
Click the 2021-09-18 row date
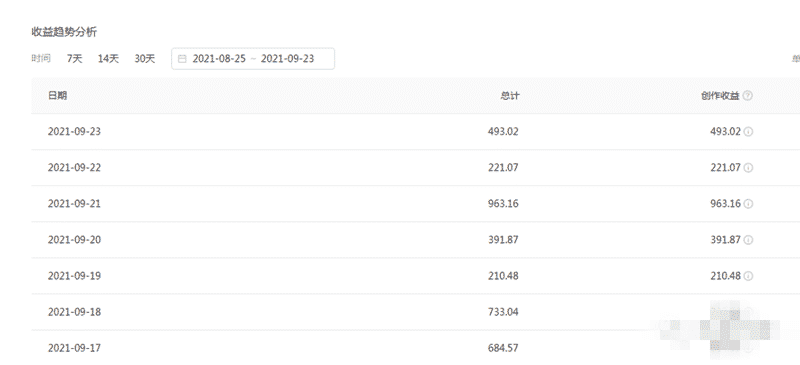pos(74,312)
